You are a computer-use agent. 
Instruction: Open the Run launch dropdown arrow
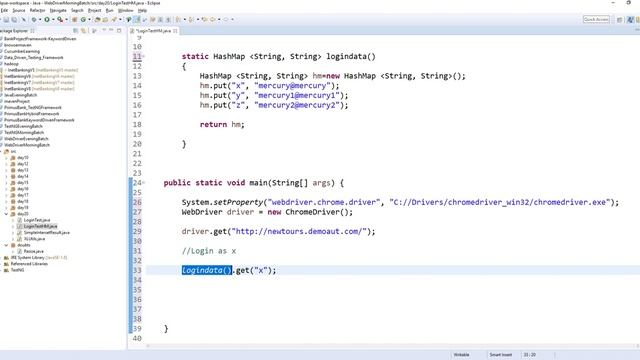[53, 19]
